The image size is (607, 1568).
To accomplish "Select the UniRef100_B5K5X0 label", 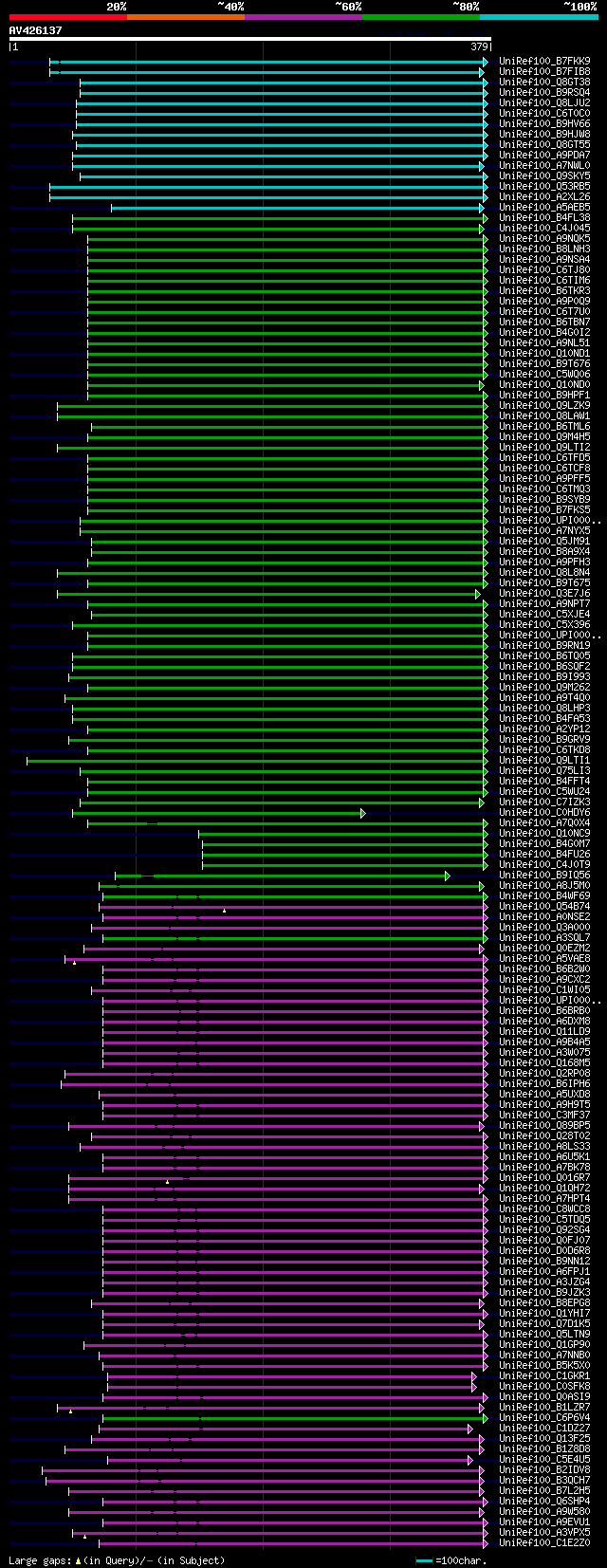I will [544, 1366].
